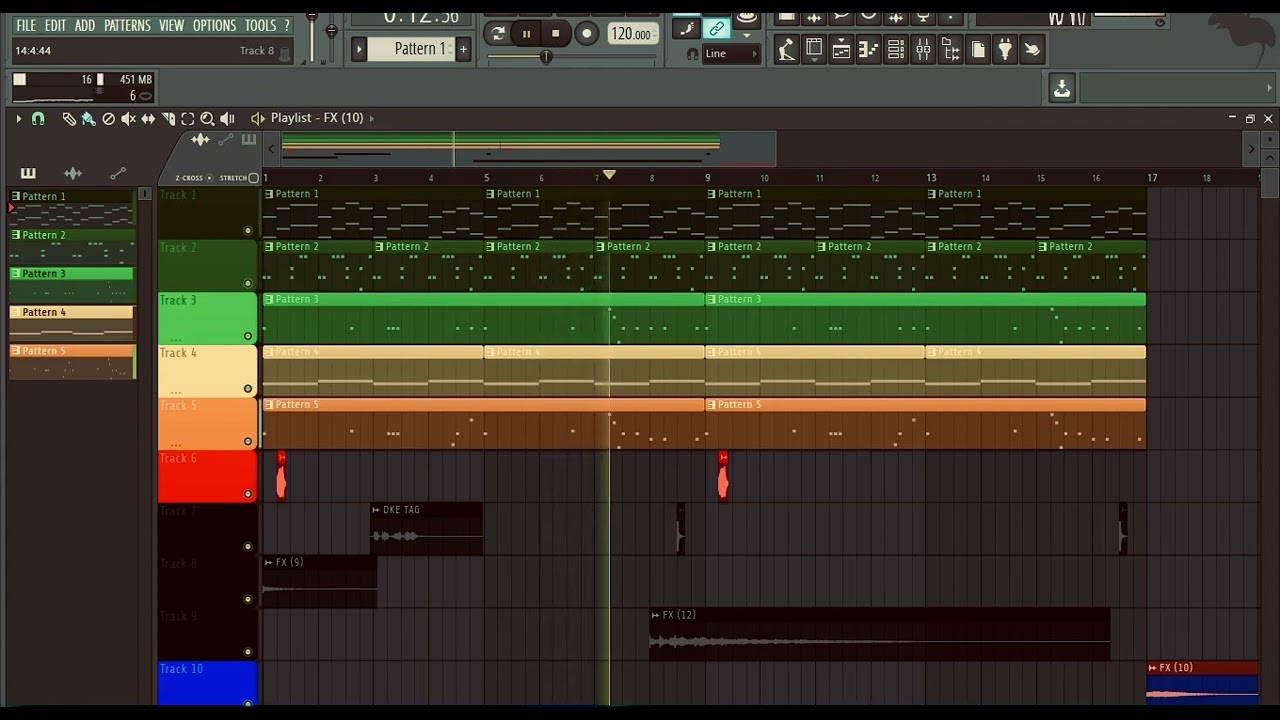Image resolution: width=1280 pixels, height=720 pixels.
Task: Open the touch controller hand icon
Action: click(x=1032, y=48)
